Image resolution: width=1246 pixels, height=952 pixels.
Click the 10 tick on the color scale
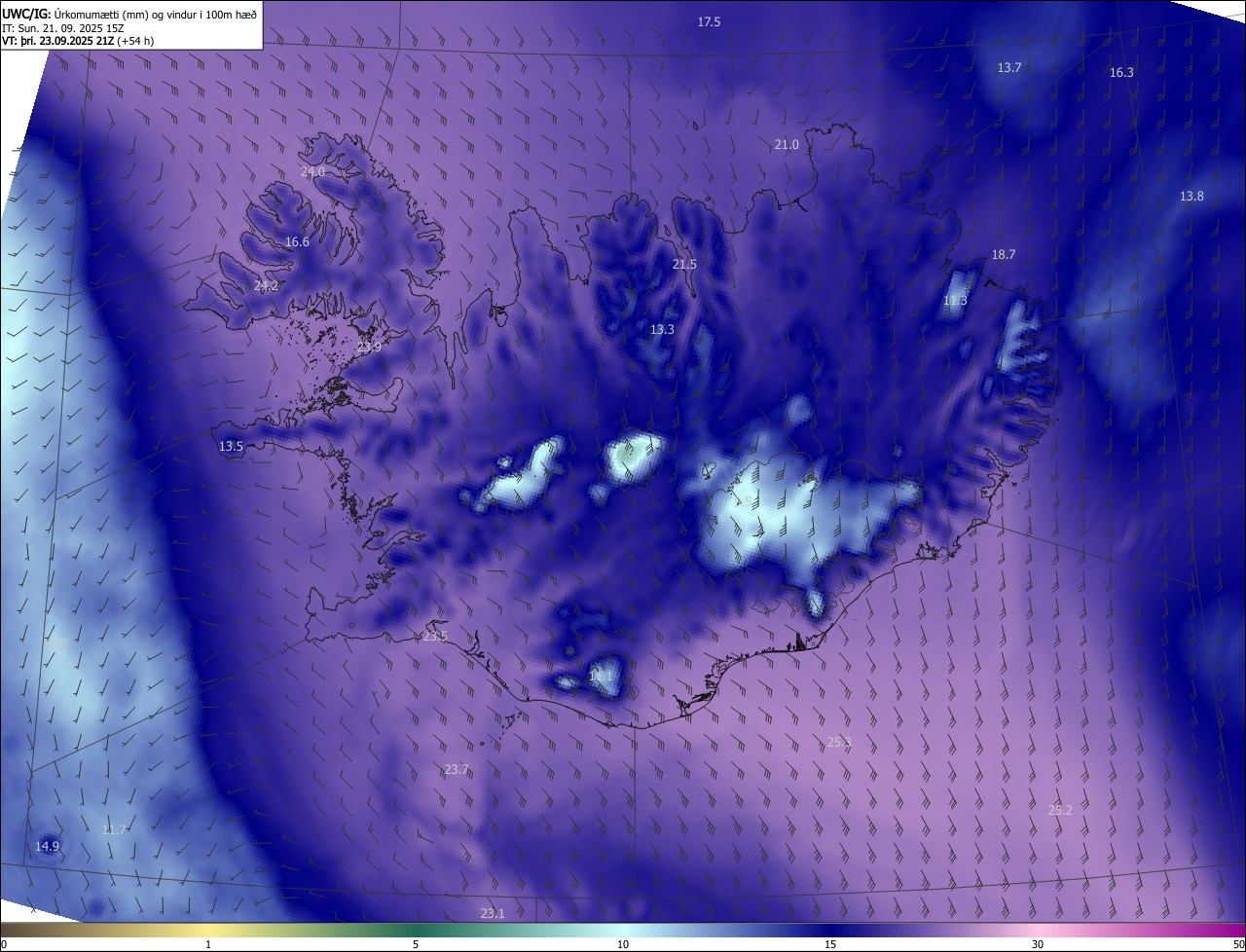[x=623, y=944]
